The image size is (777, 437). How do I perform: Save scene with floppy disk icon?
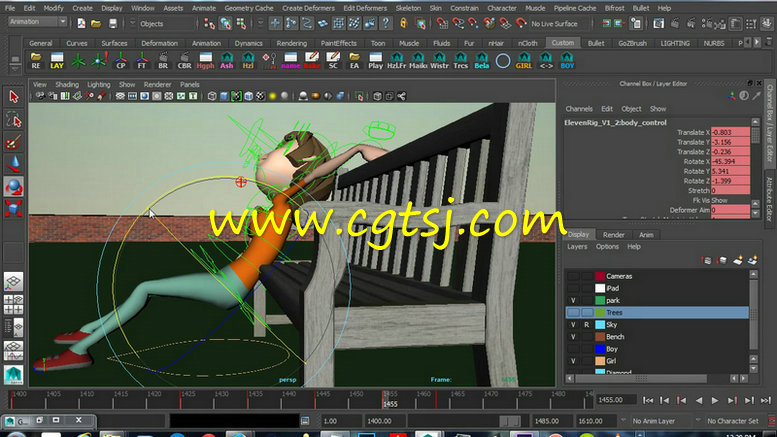click(113, 23)
